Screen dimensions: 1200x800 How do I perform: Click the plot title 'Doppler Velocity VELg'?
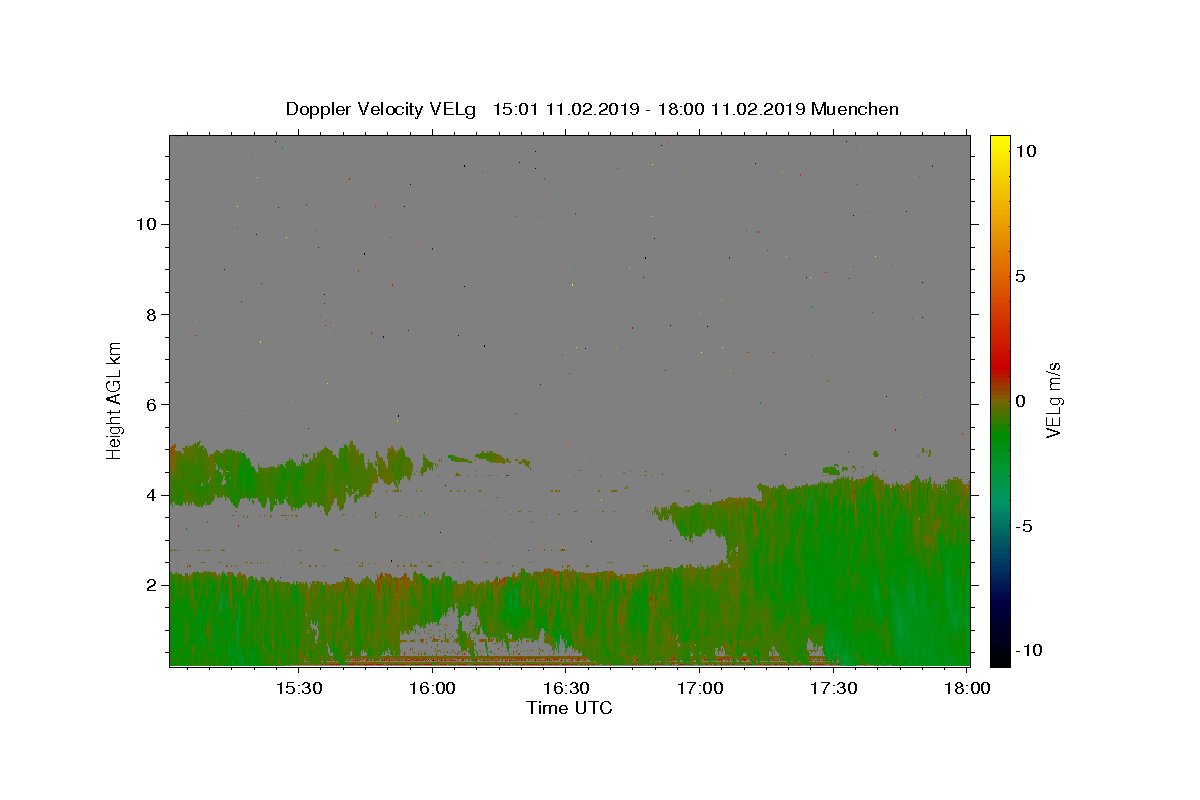[380, 109]
